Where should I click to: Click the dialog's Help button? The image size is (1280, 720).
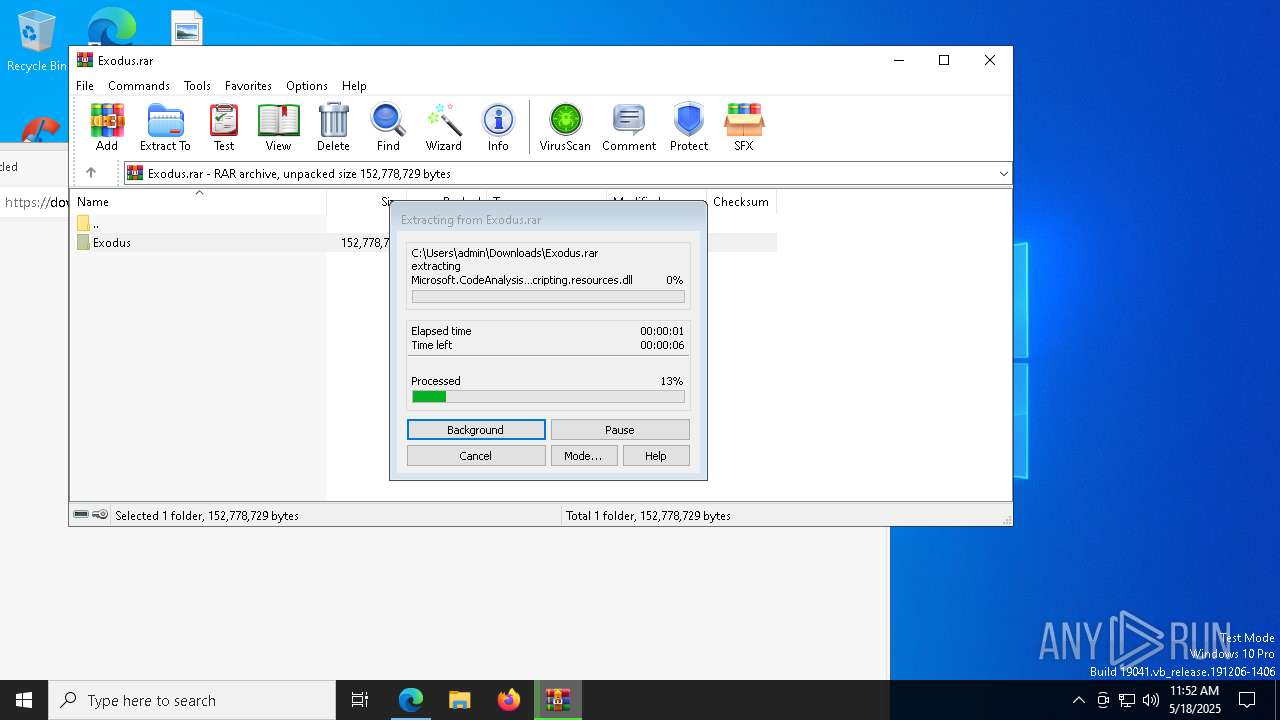click(656, 456)
